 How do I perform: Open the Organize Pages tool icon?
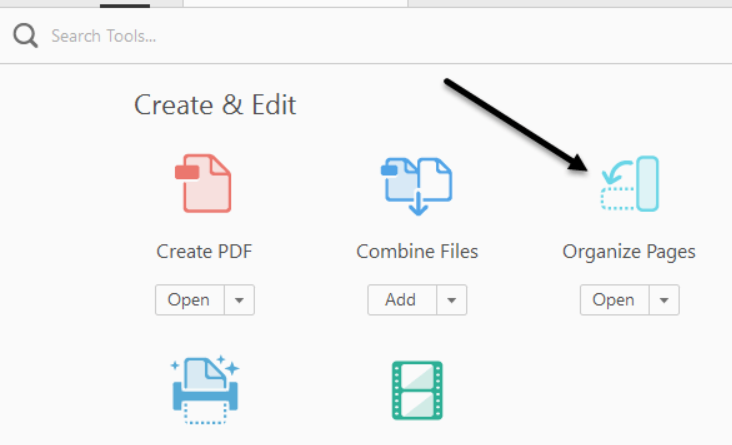pyautogui.click(x=629, y=184)
